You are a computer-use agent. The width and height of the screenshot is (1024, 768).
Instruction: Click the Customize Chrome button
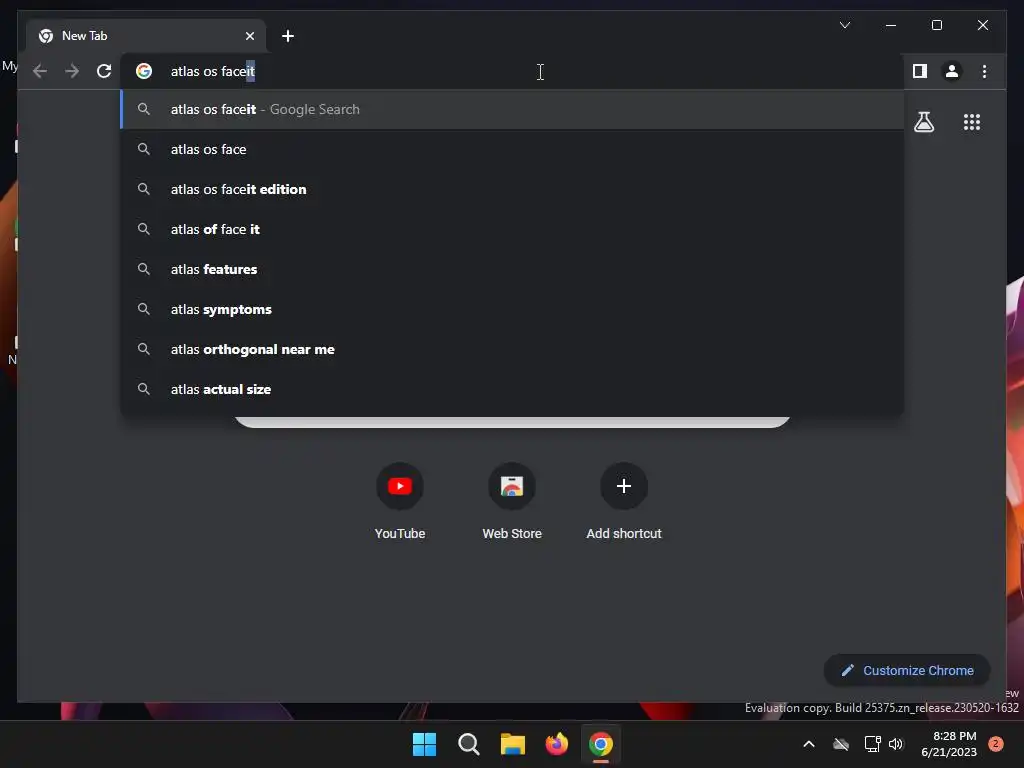click(x=907, y=671)
